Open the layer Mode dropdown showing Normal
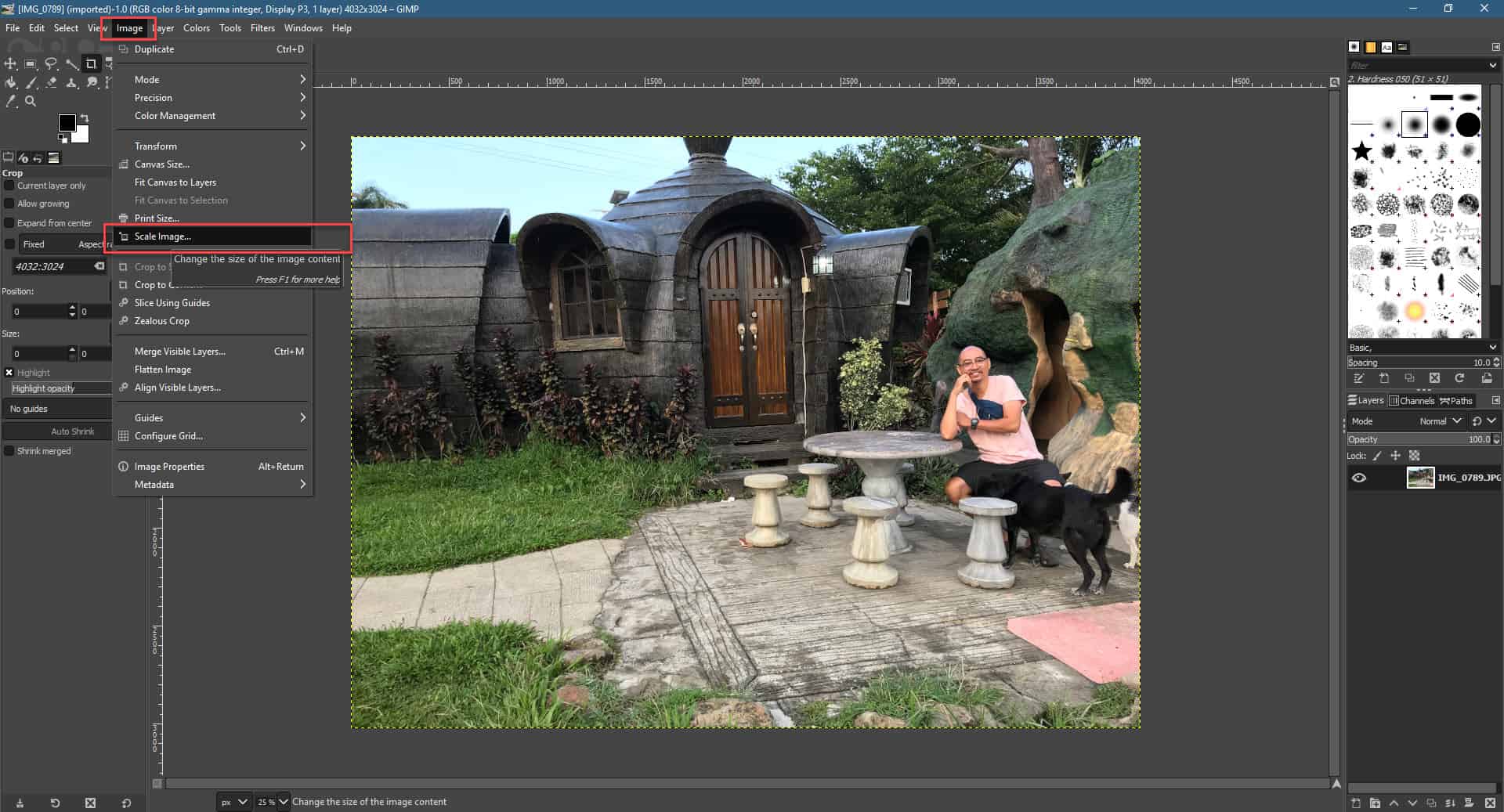Image resolution: width=1504 pixels, height=812 pixels. (x=1441, y=420)
